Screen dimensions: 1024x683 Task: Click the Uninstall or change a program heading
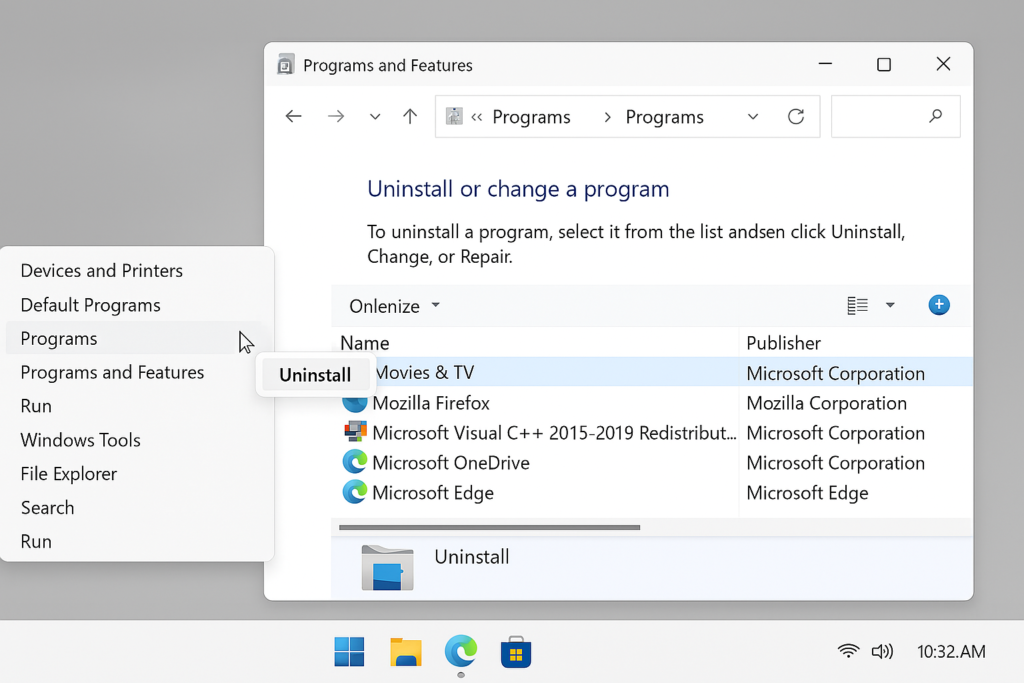click(518, 189)
